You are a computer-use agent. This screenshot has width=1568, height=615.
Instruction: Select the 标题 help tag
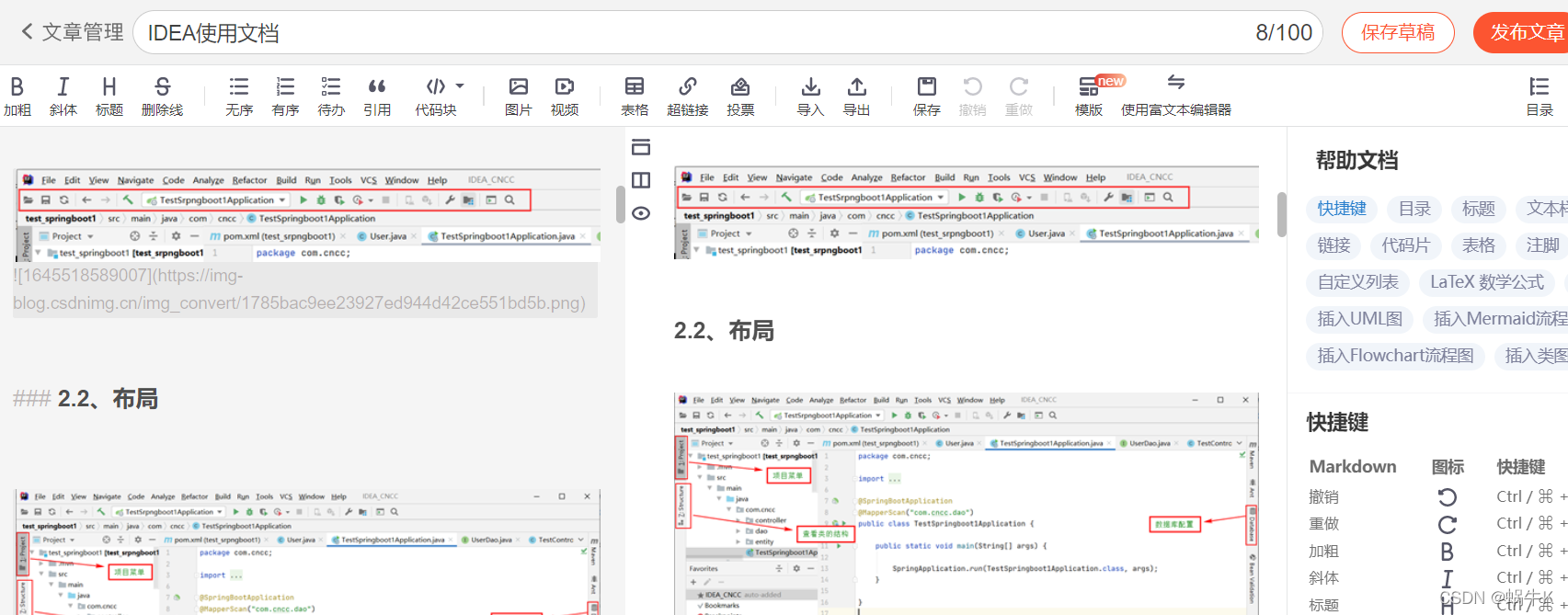pyautogui.click(x=1479, y=209)
